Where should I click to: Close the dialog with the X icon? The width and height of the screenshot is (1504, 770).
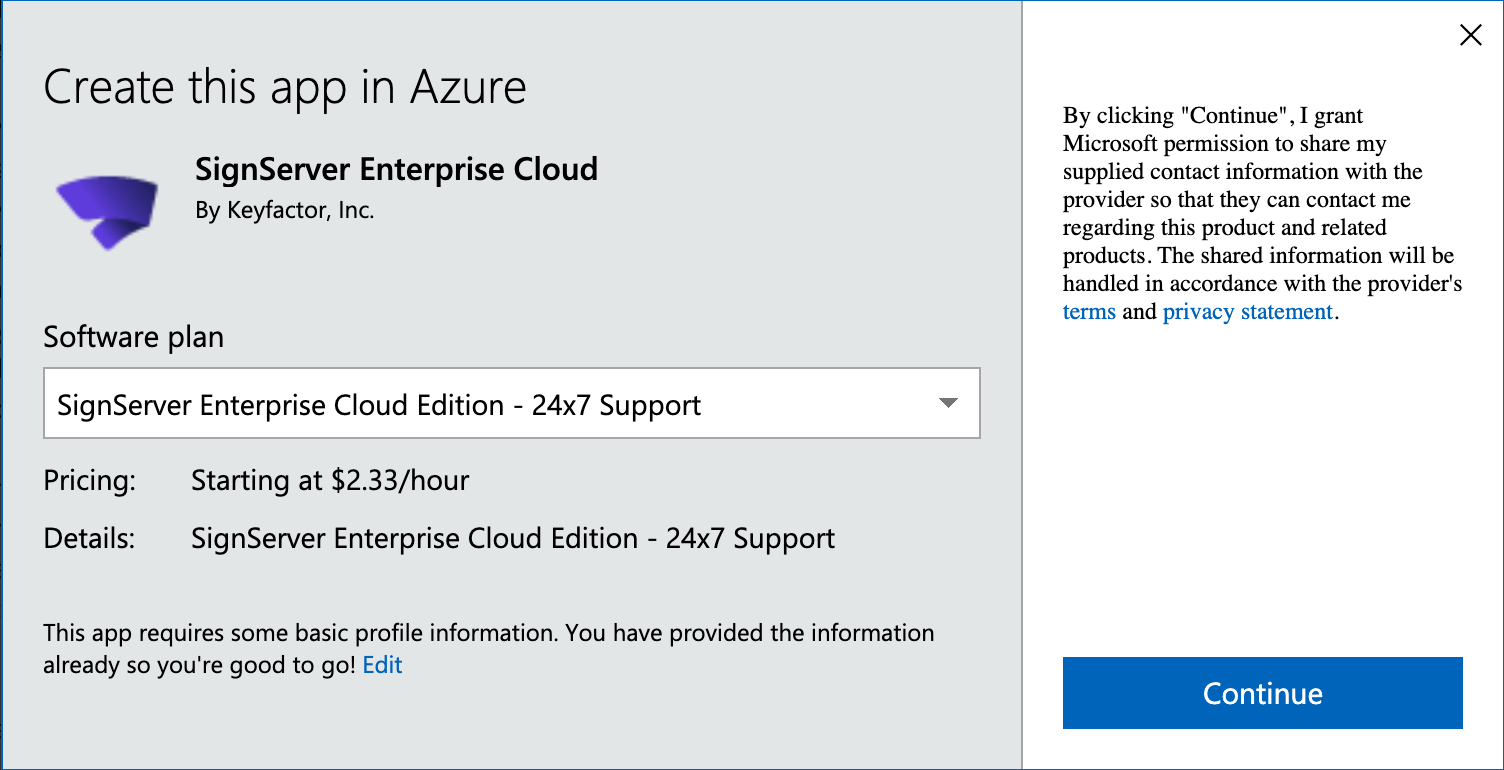tap(1470, 36)
